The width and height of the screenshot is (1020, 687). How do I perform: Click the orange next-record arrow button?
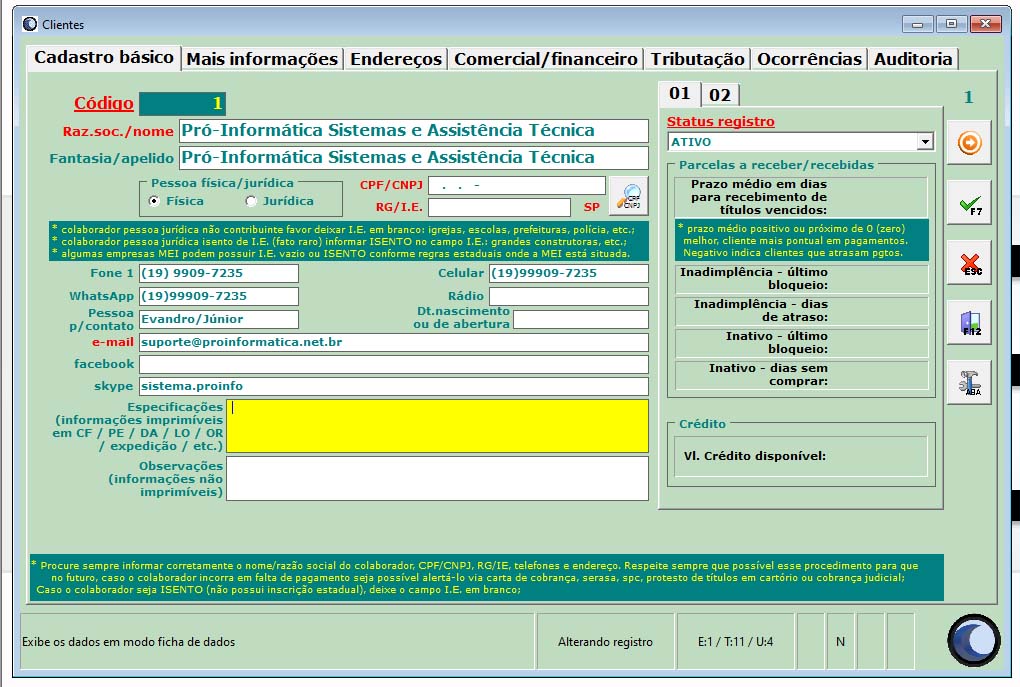[969, 142]
